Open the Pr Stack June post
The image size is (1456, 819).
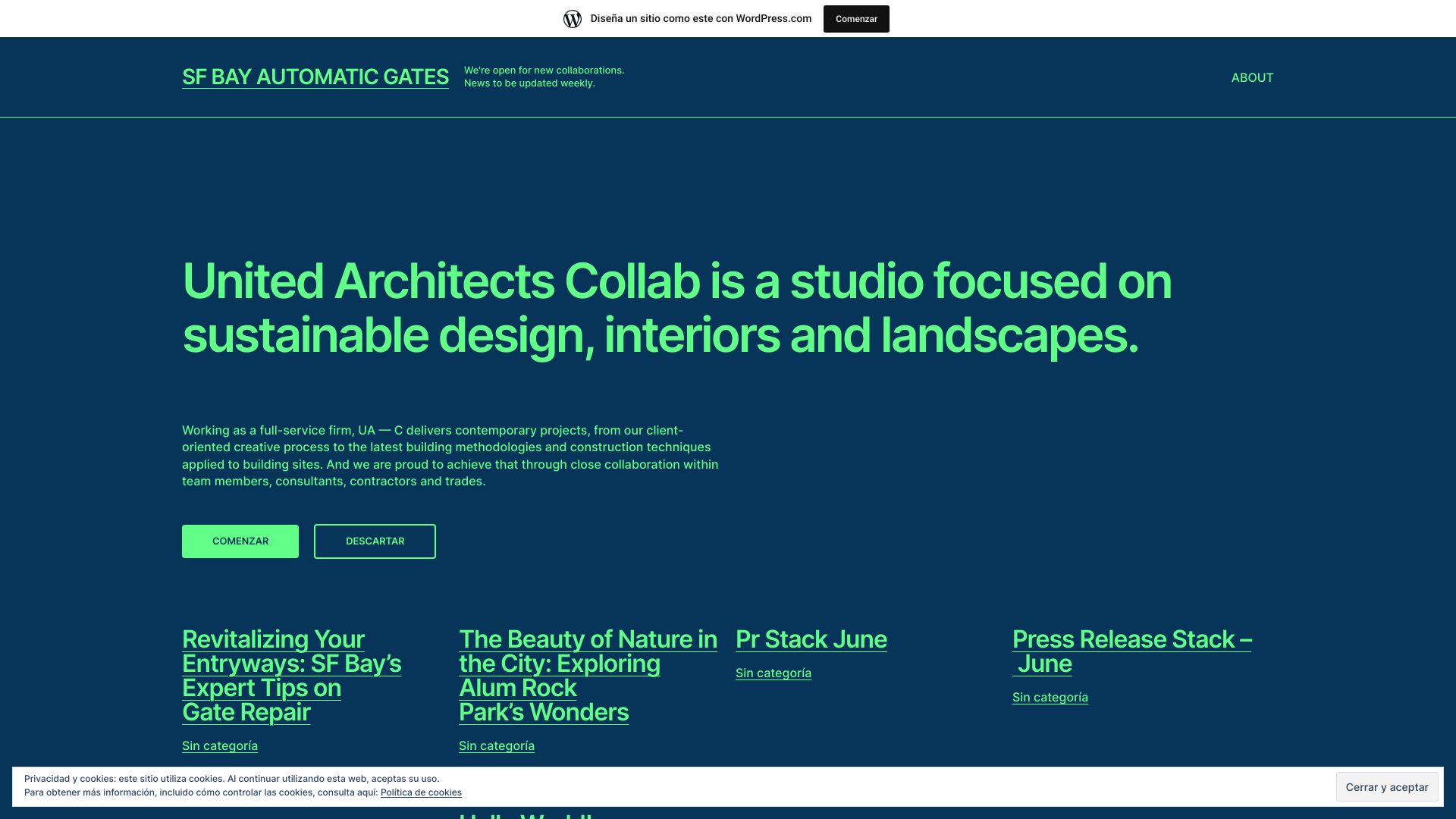coord(811,639)
